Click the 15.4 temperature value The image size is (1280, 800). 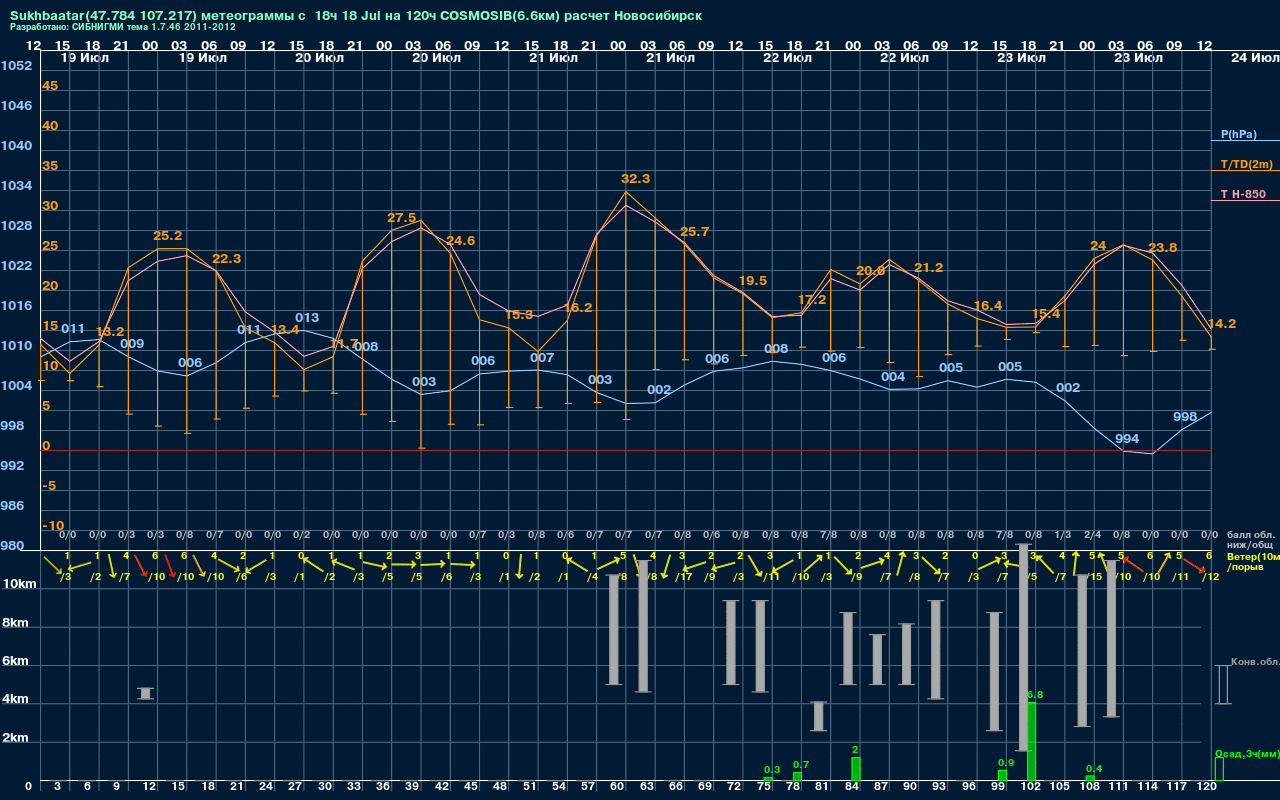pyautogui.click(x=1046, y=314)
